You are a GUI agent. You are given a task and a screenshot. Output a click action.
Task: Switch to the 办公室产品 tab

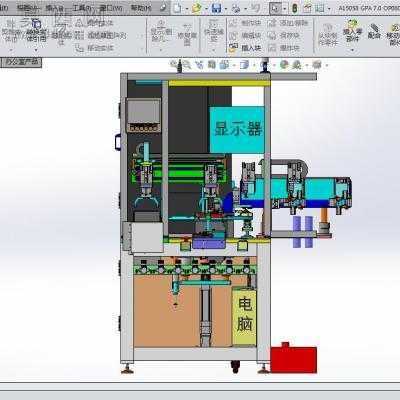tap(21, 62)
